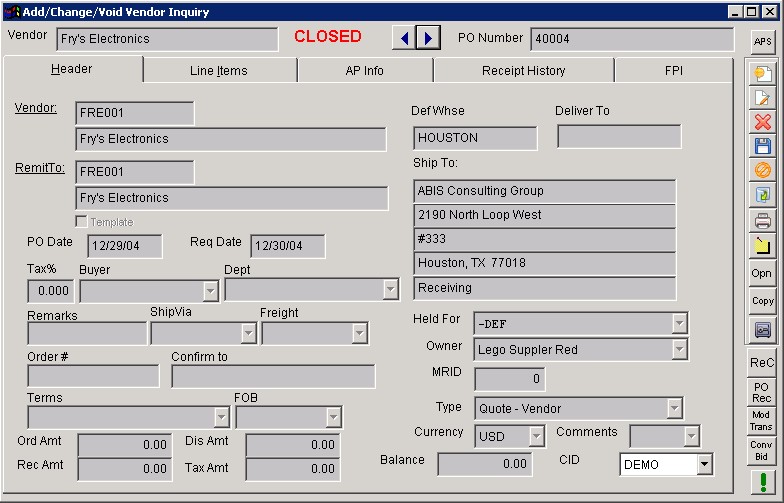This screenshot has width=784, height=503.
Task: Expand the Buyer dropdown
Action: [210, 291]
